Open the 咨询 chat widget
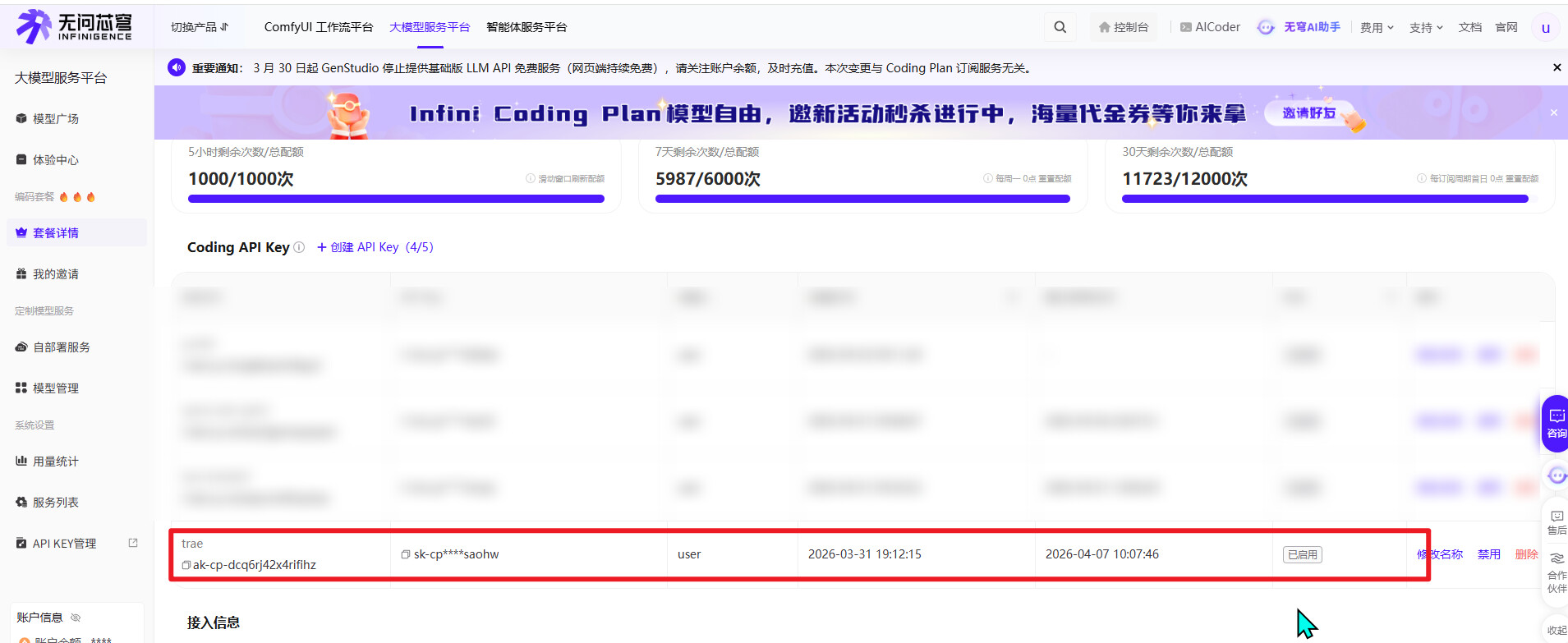The width and height of the screenshot is (1568, 643). (1556, 423)
